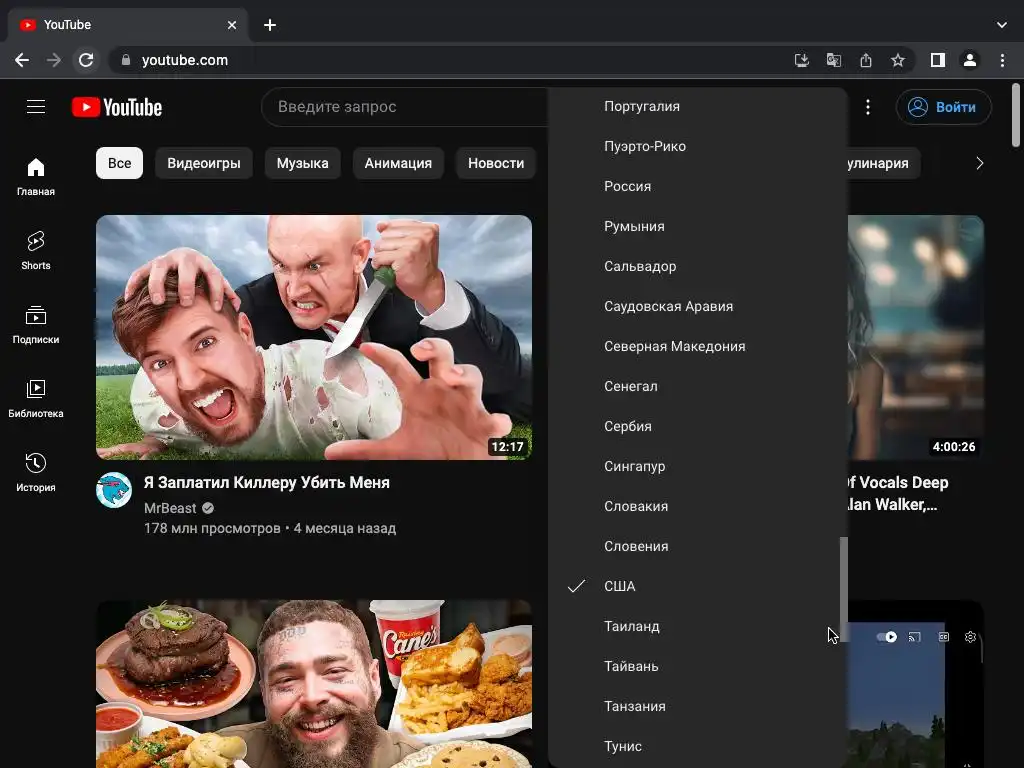Select the Видеоигры filter chip

click(x=204, y=163)
